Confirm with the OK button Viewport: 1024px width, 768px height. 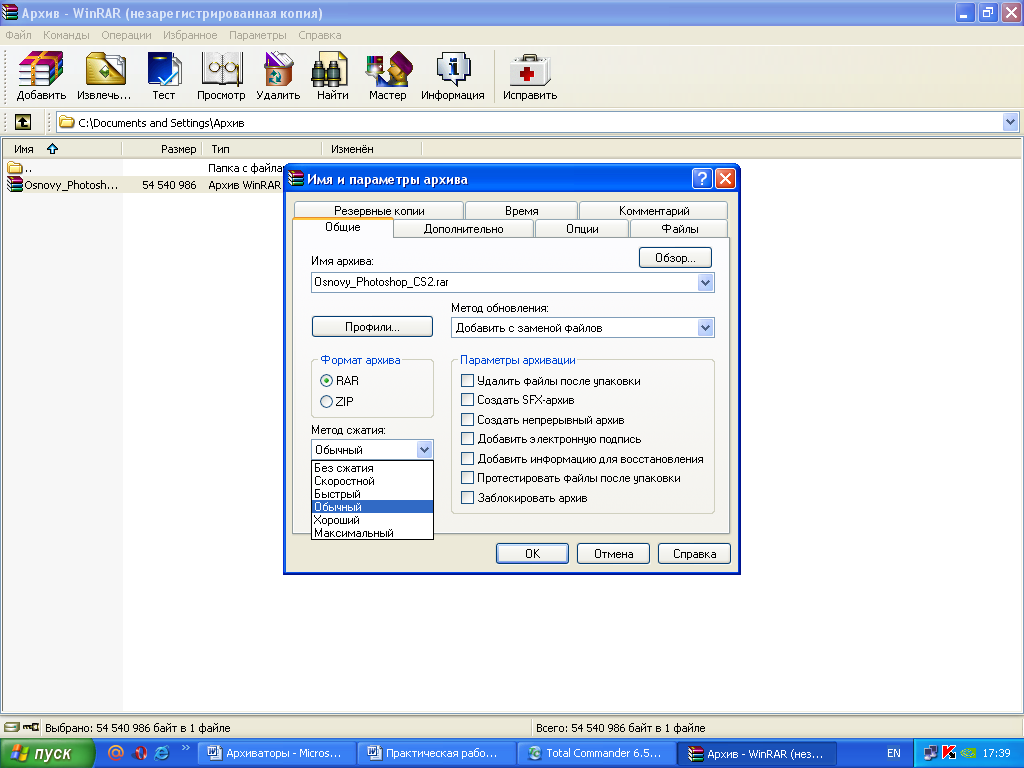pyautogui.click(x=532, y=554)
